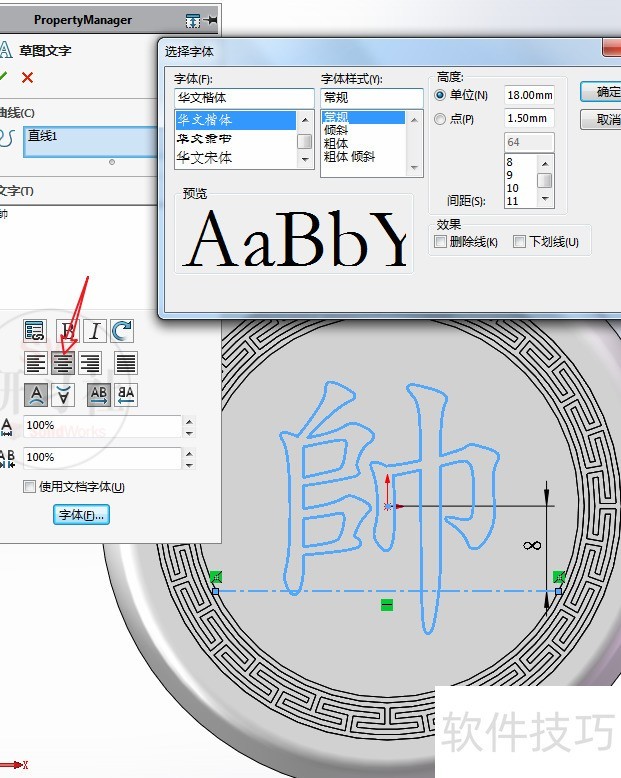Select size 10 in point list
621x778 pixels.
click(x=521, y=188)
